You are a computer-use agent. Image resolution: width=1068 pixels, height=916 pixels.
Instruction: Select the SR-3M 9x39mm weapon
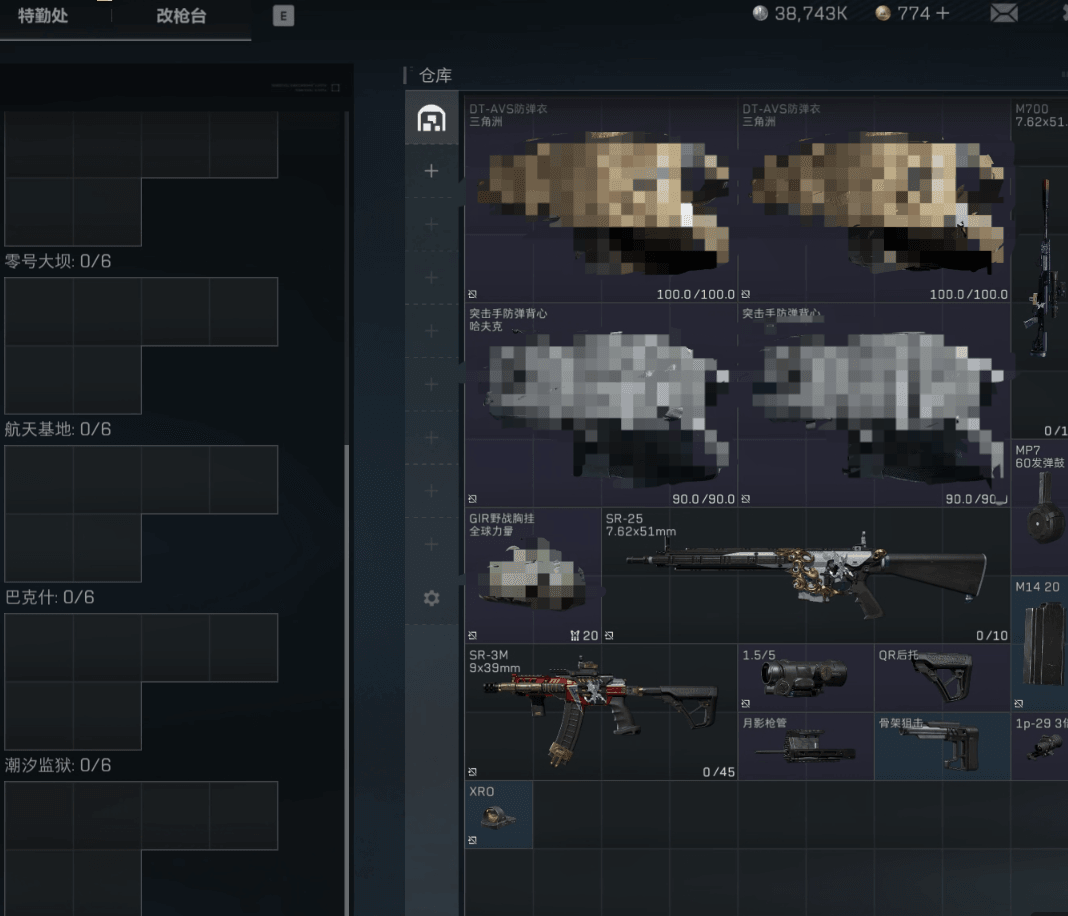click(600, 712)
